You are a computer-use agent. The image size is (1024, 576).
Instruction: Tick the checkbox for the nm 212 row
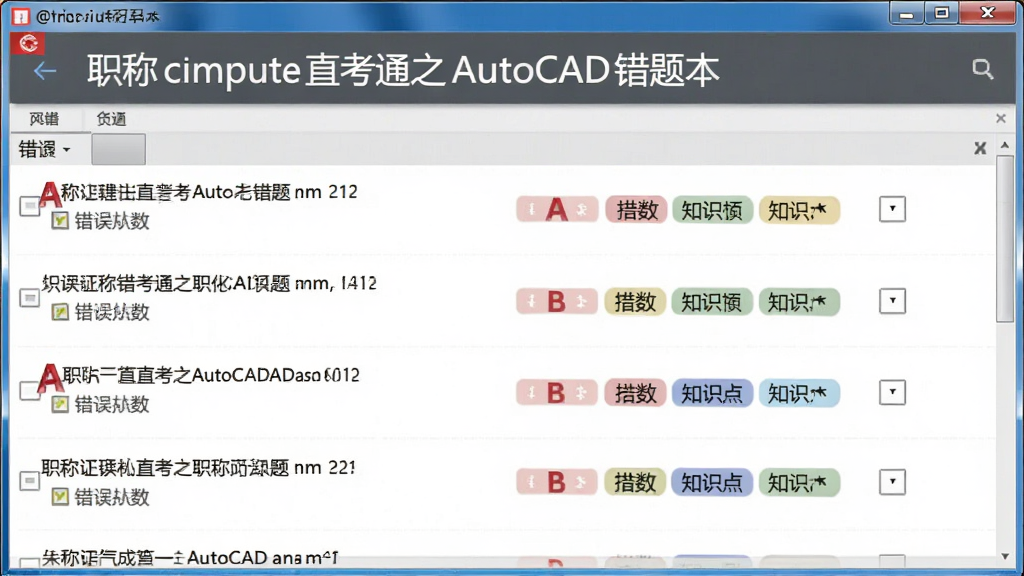(29, 206)
